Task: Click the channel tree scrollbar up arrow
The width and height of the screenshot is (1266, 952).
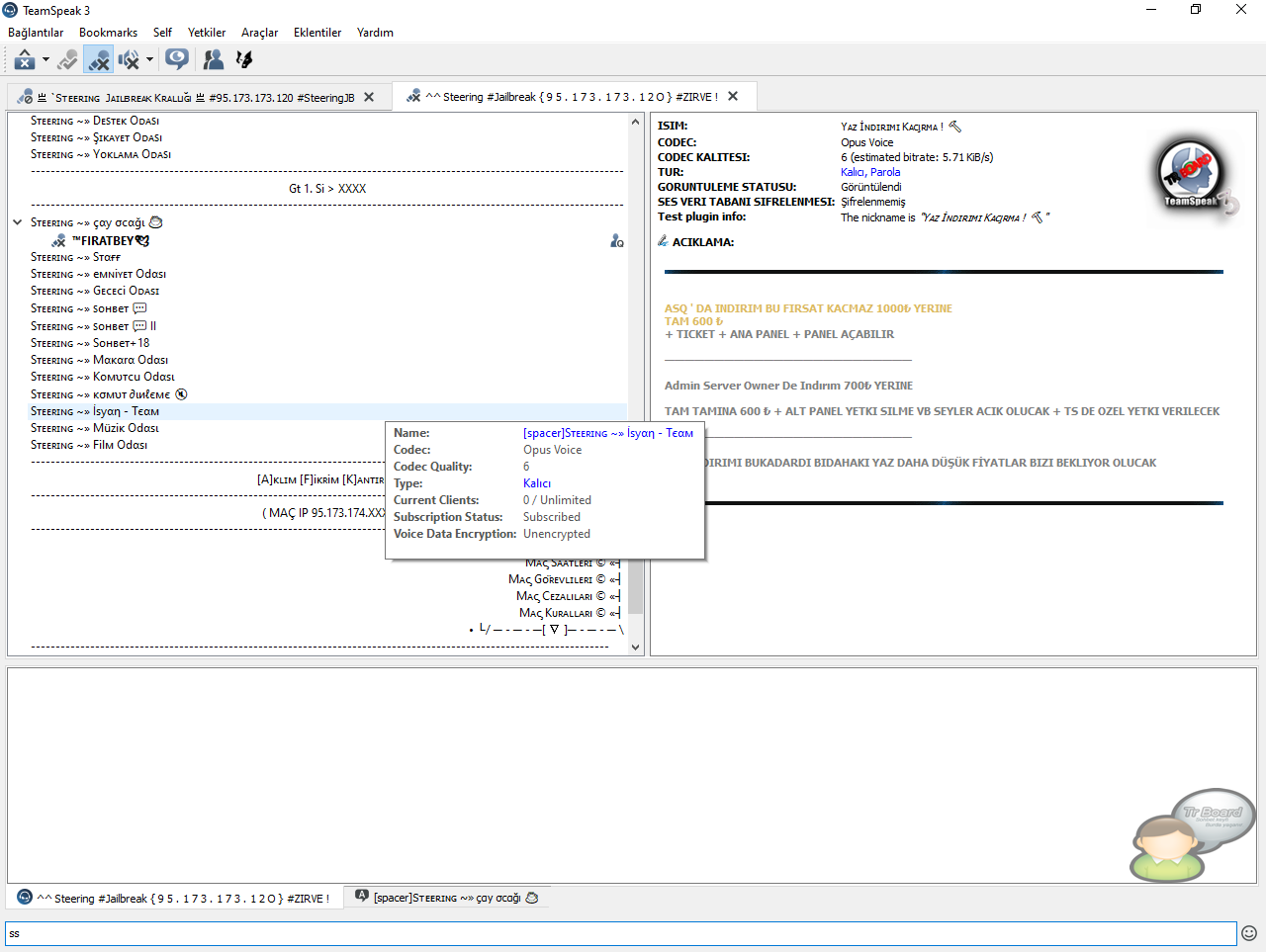Action: coord(635,122)
